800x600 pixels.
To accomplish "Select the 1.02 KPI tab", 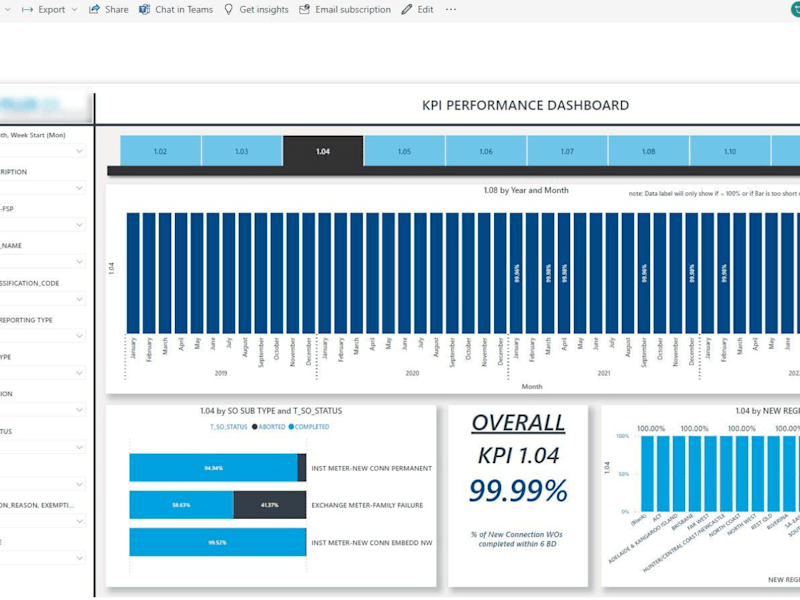I will 161,151.
